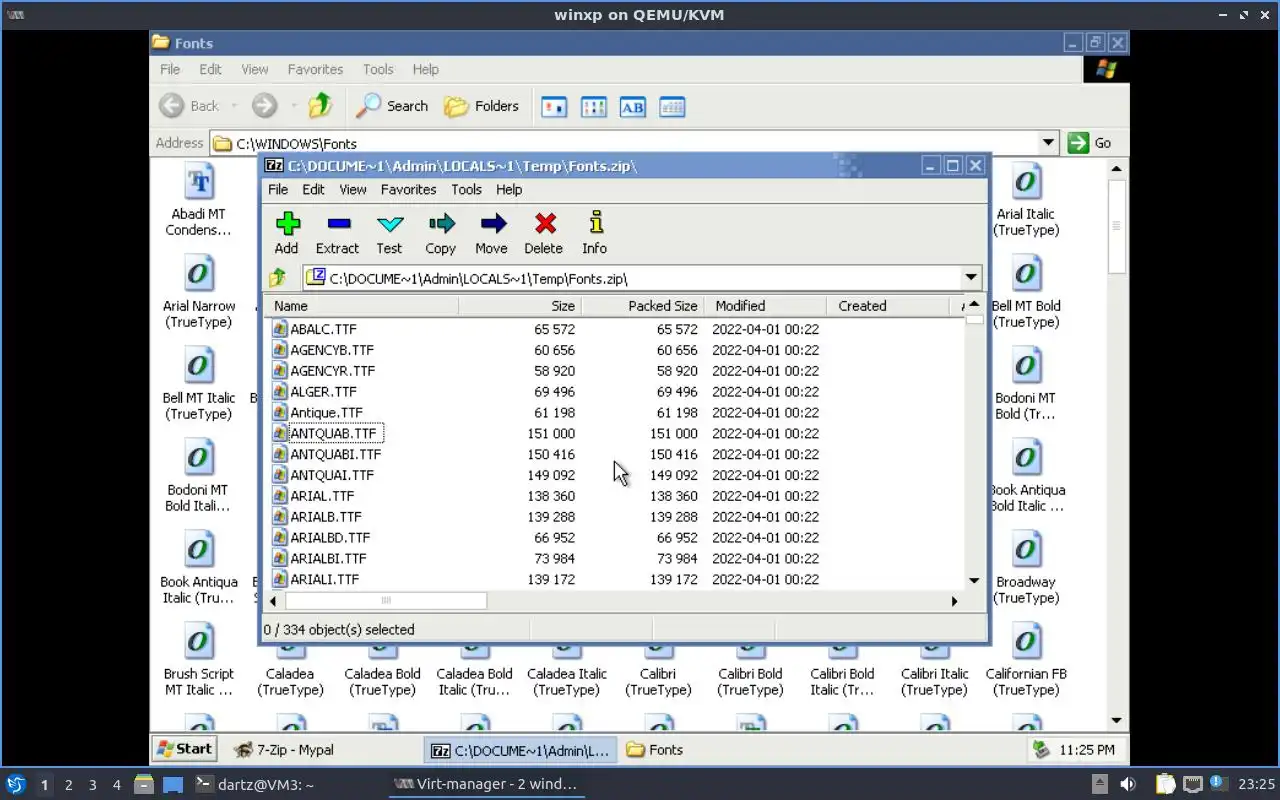Switch to host workspace 2
Viewport: 1280px width, 800px height.
point(68,784)
